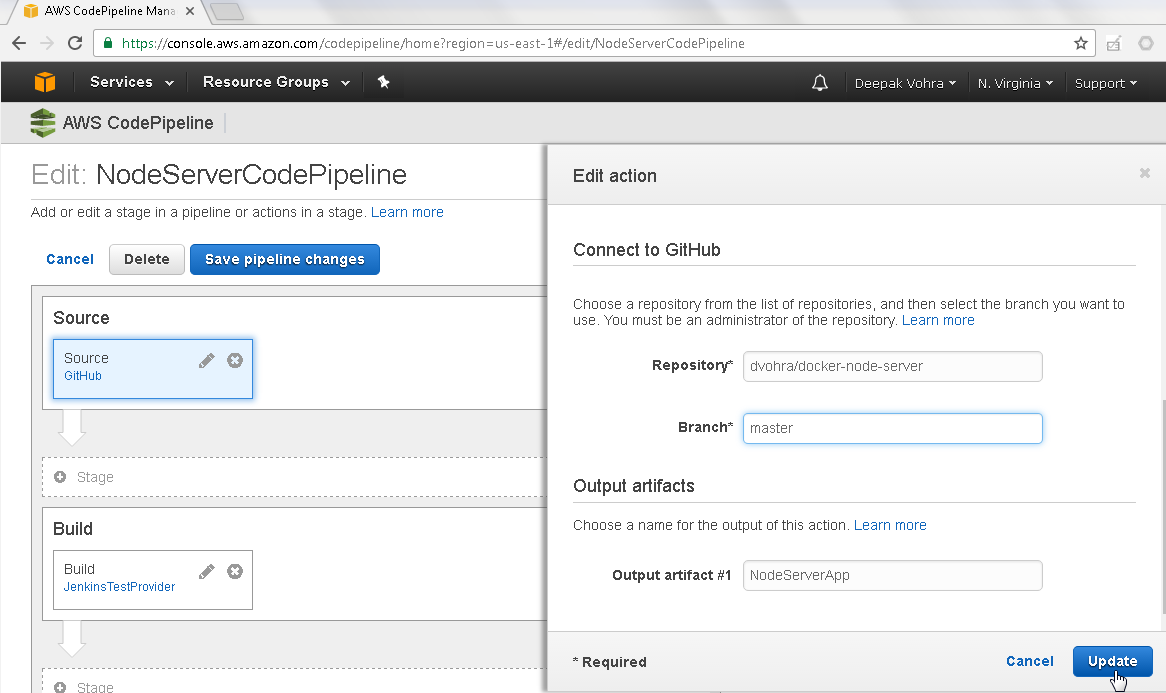Open the Support menu
The image size is (1166, 693).
click(1106, 83)
